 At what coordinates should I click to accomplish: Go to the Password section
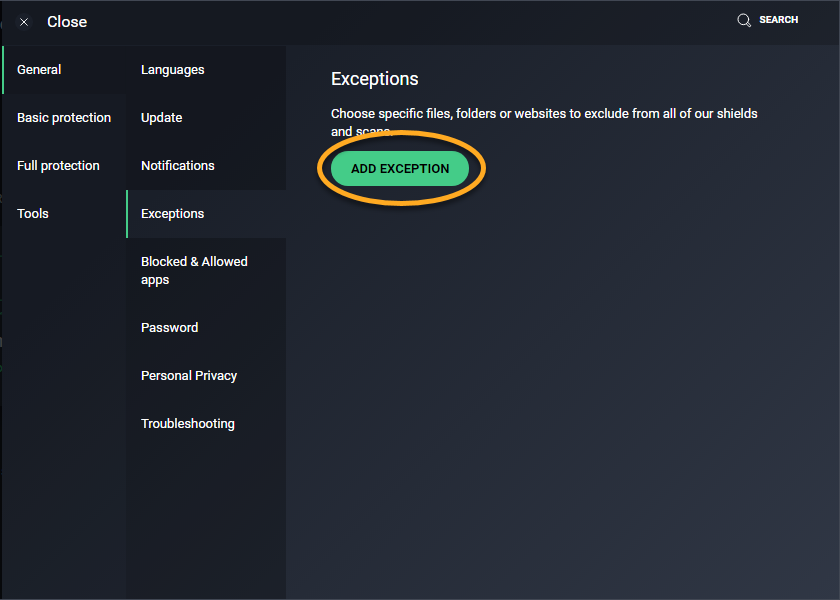point(169,328)
